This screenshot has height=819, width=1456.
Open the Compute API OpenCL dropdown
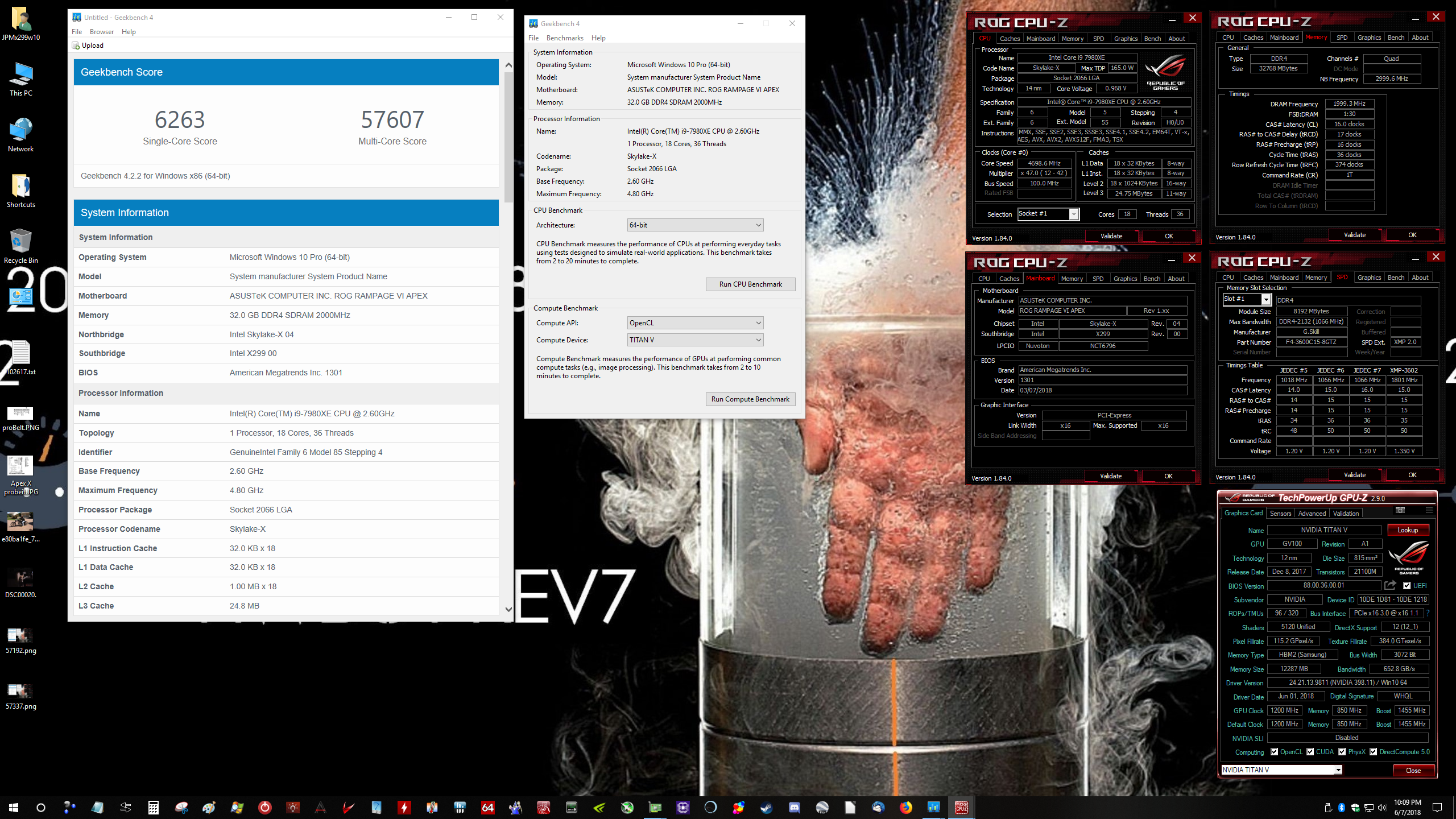pos(695,323)
